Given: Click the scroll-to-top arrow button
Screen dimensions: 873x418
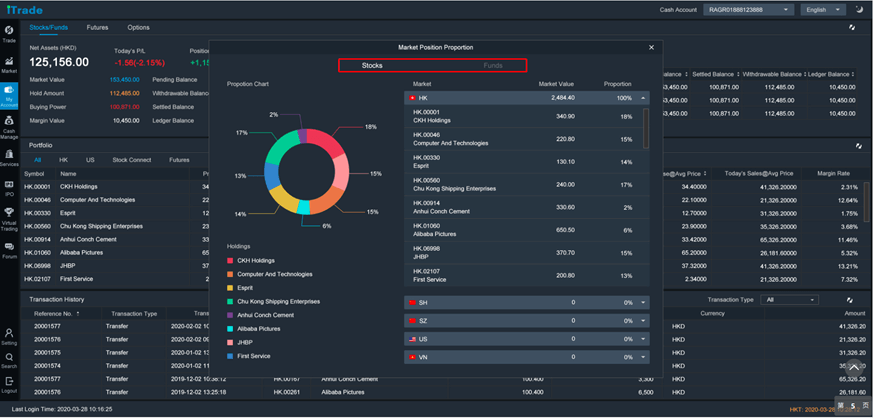Looking at the screenshot, I should pos(854,367).
